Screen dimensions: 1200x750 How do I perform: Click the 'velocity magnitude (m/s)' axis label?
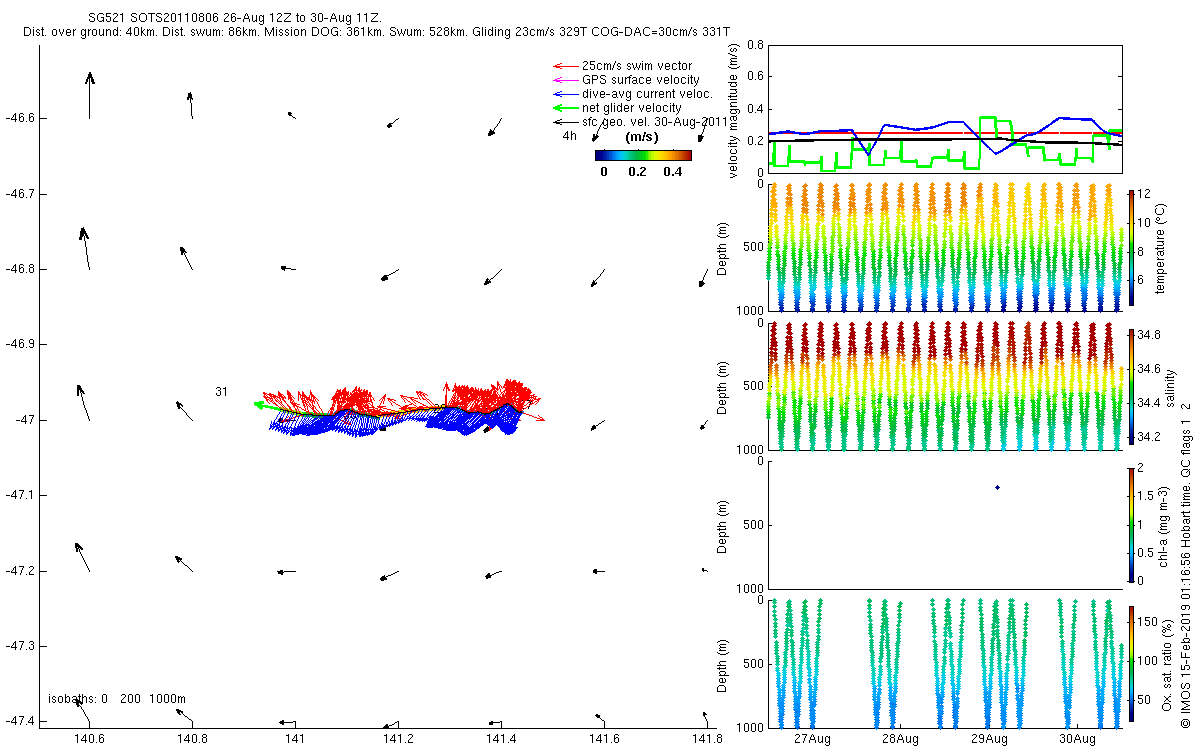point(734,110)
